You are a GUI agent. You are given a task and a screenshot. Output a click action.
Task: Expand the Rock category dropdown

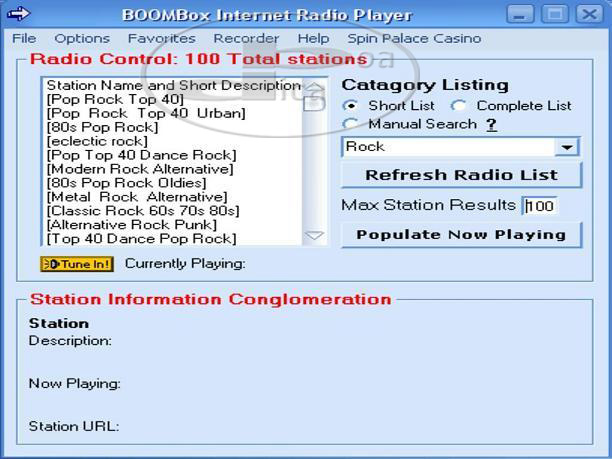pyautogui.click(x=567, y=148)
